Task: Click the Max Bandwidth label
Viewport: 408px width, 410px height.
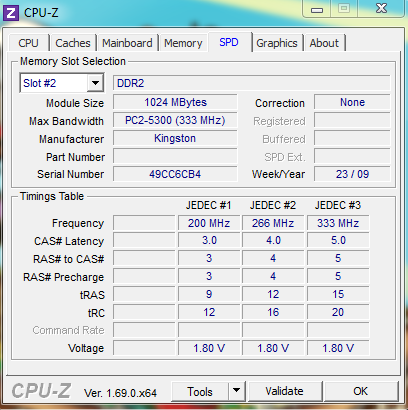Action: pos(66,121)
